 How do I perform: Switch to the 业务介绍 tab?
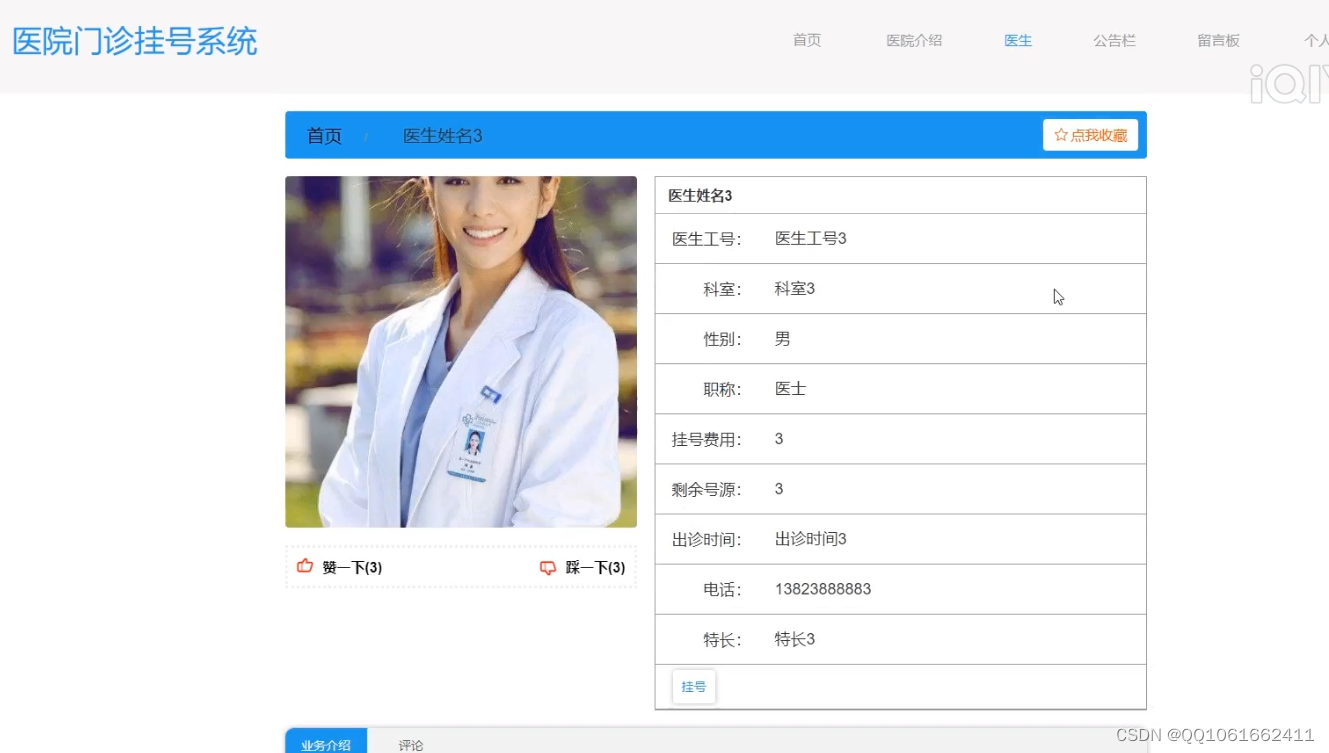click(x=326, y=741)
